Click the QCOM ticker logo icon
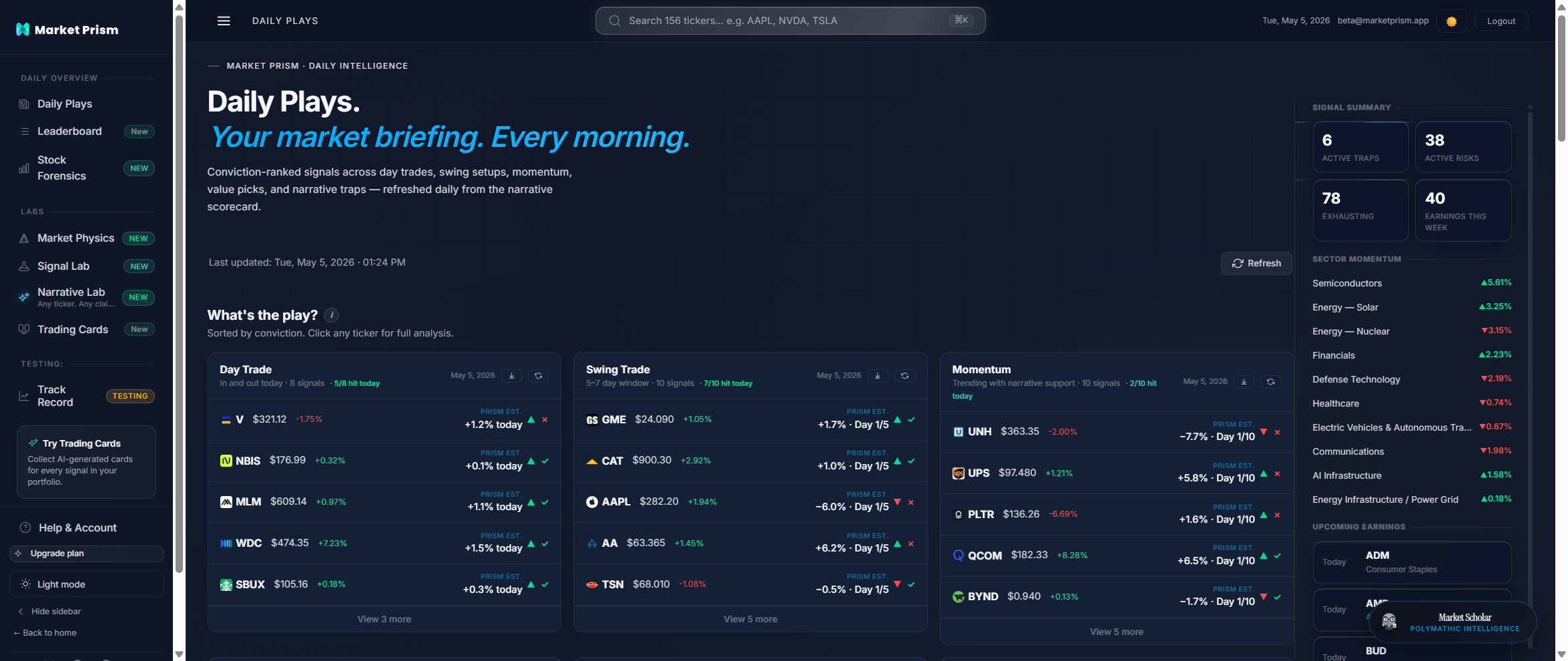This screenshot has width=1568, height=661. 959,556
